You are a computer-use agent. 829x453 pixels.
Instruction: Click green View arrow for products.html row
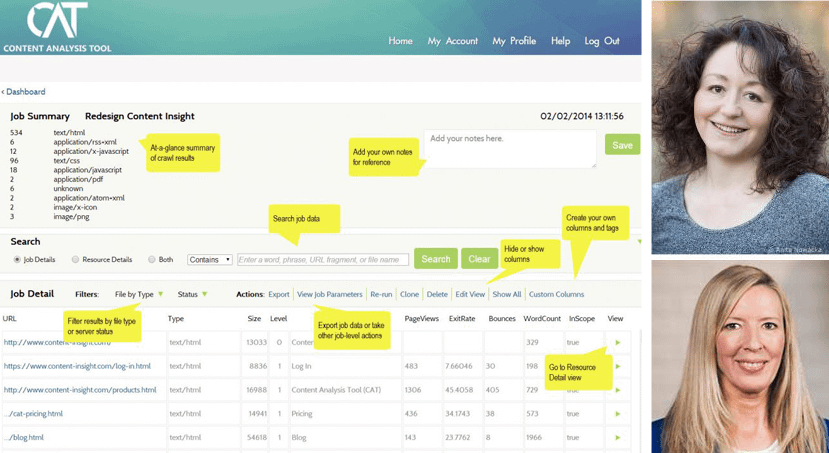coord(617,390)
